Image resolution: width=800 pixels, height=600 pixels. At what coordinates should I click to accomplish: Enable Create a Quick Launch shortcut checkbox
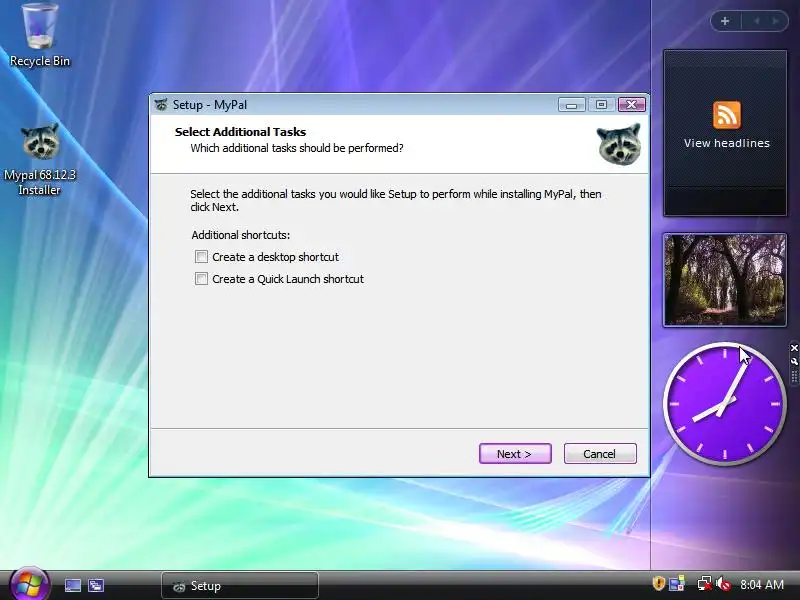[202, 279]
